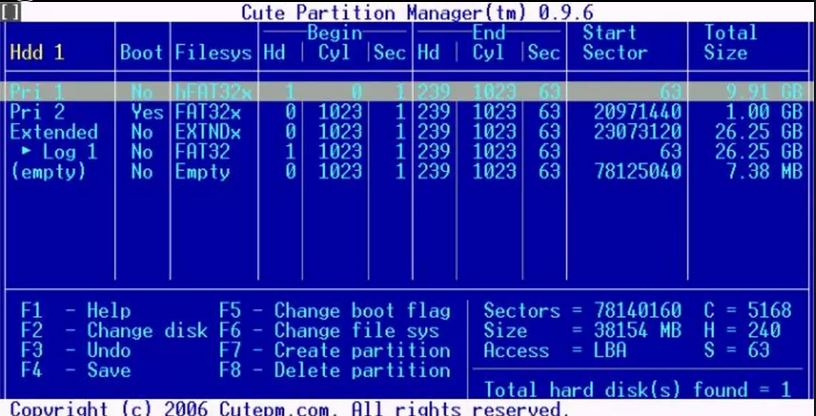Click F4 Save
This screenshot has width=816, height=416.
75,370
